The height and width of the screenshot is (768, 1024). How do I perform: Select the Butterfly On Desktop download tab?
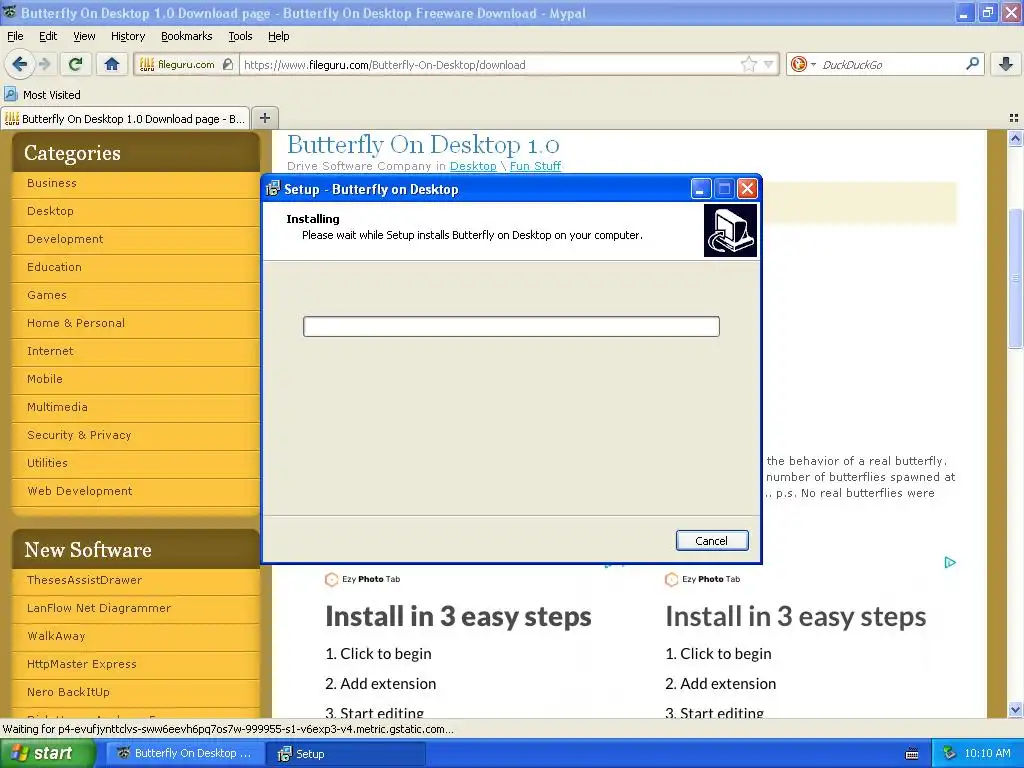click(125, 119)
